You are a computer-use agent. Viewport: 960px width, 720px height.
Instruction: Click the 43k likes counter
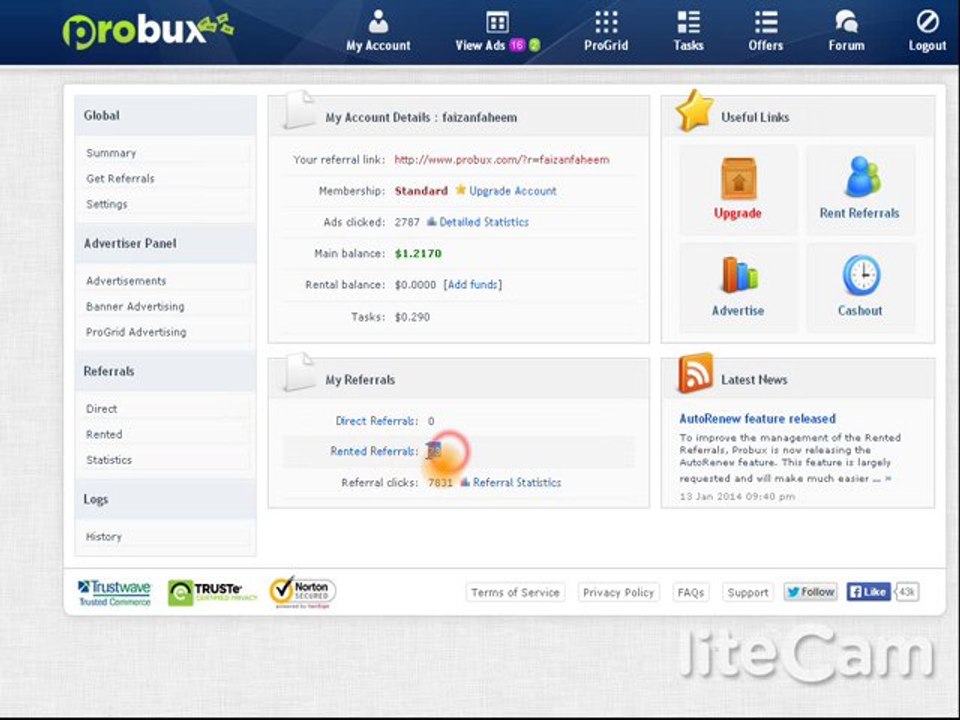[x=907, y=591]
